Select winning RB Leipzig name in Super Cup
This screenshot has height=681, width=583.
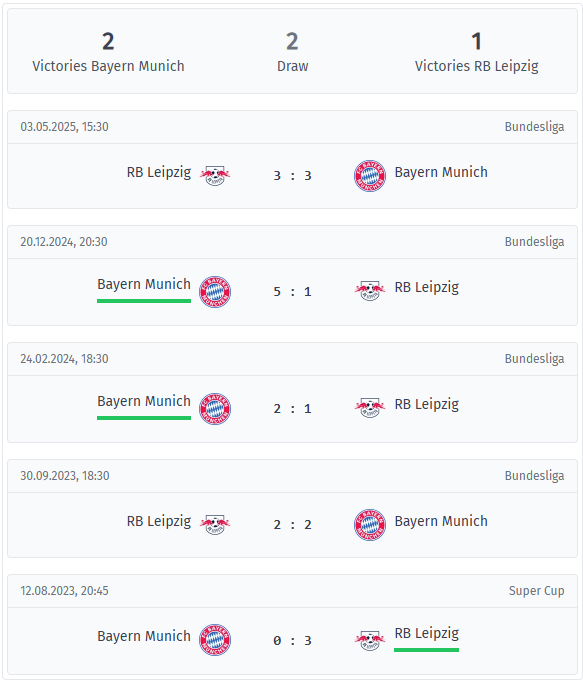click(x=427, y=633)
